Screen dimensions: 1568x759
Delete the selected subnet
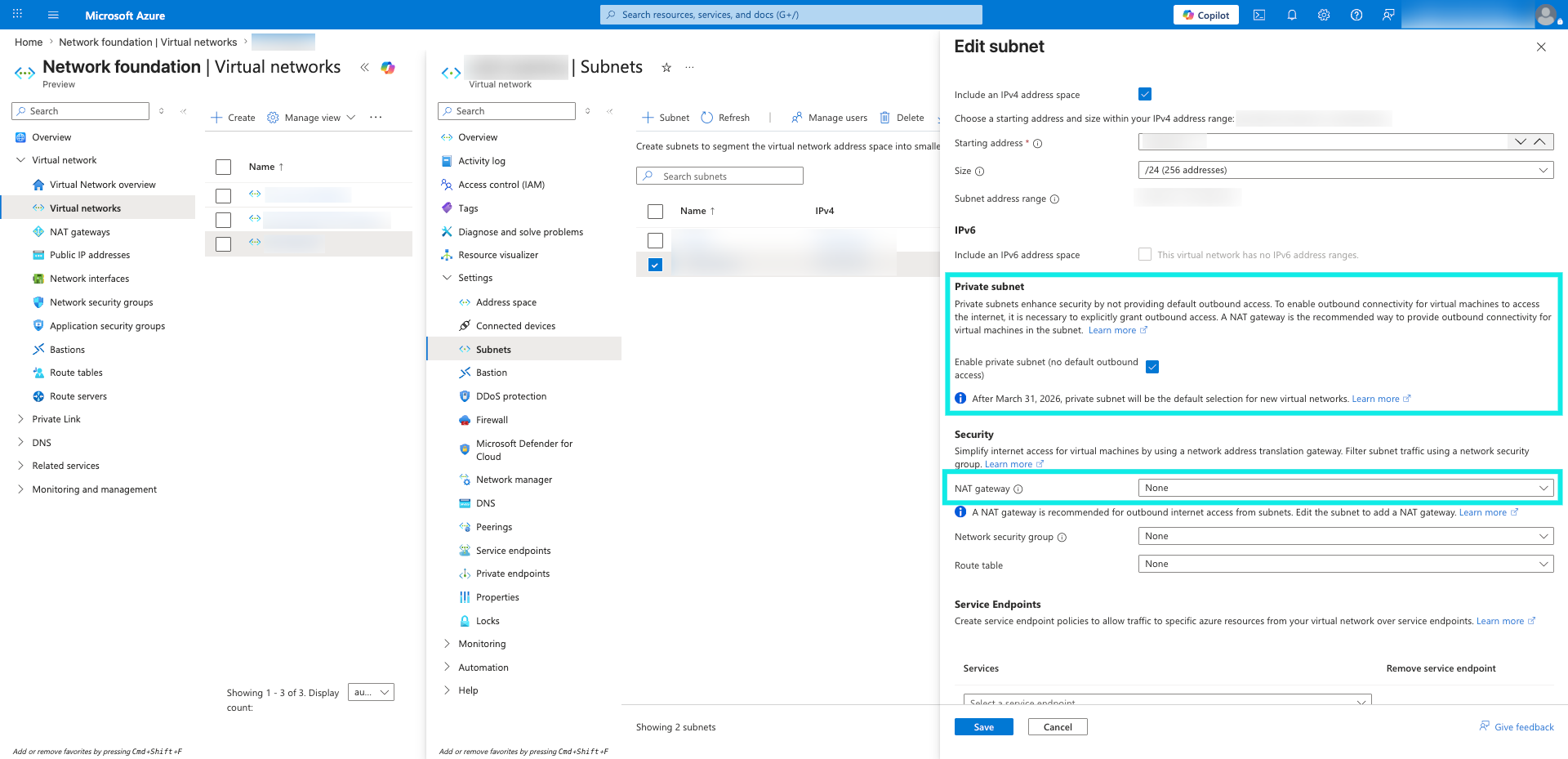pyautogui.click(x=902, y=118)
